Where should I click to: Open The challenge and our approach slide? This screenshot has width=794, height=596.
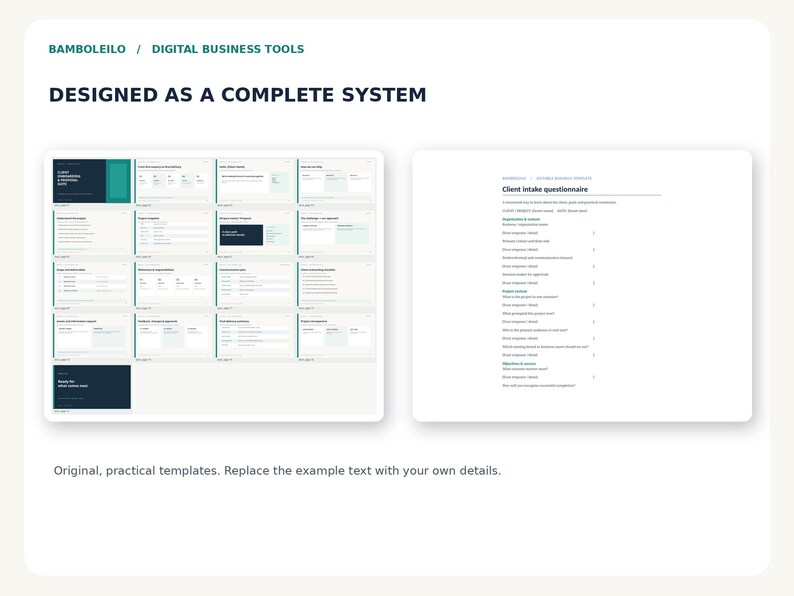coord(336,233)
